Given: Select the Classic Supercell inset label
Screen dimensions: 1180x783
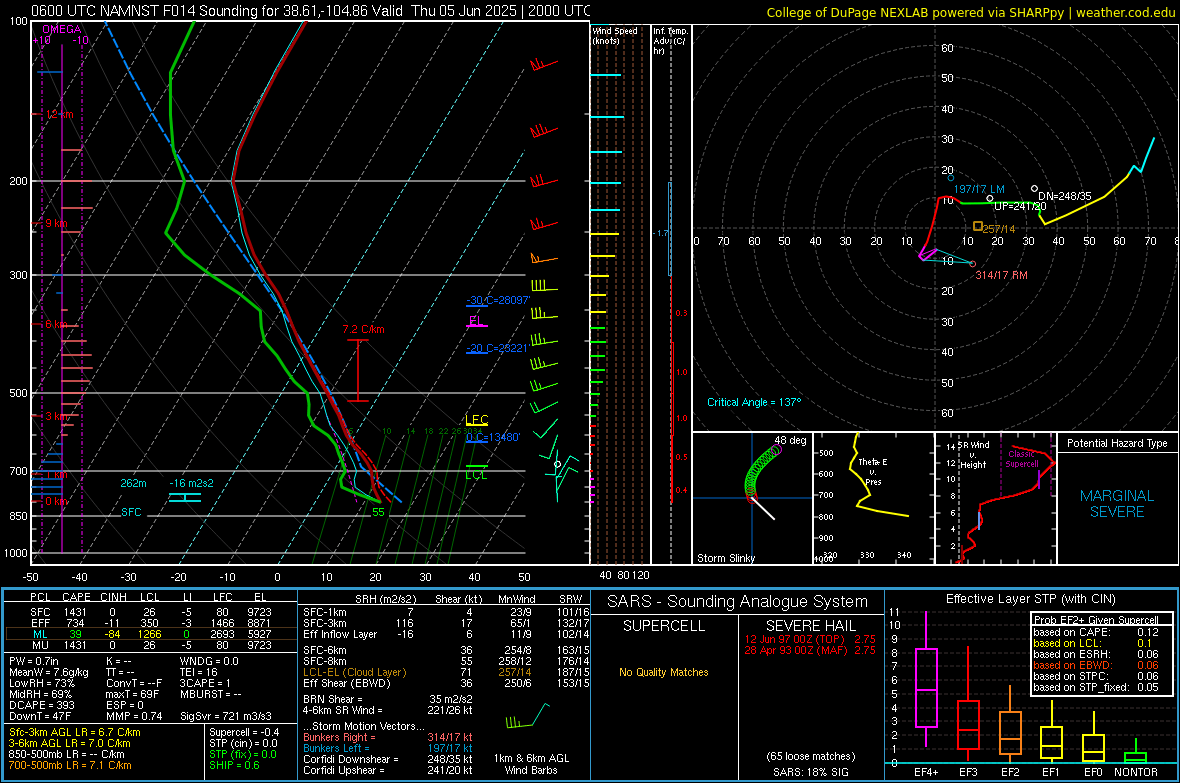Looking at the screenshot, I should click(x=1022, y=459).
